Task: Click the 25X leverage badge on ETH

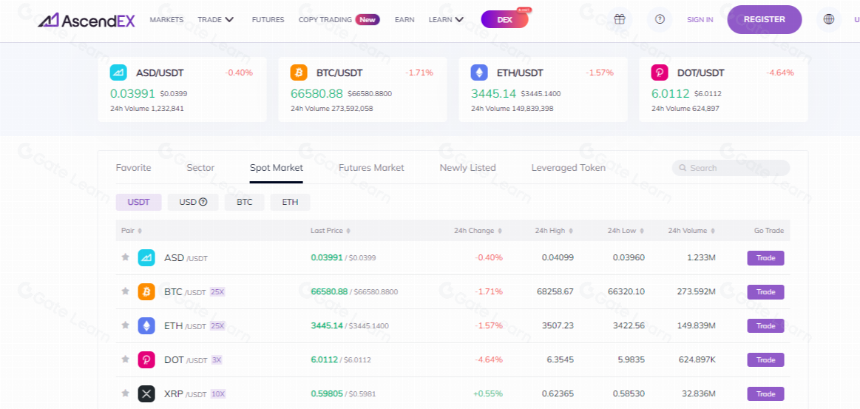Action: coord(218,326)
